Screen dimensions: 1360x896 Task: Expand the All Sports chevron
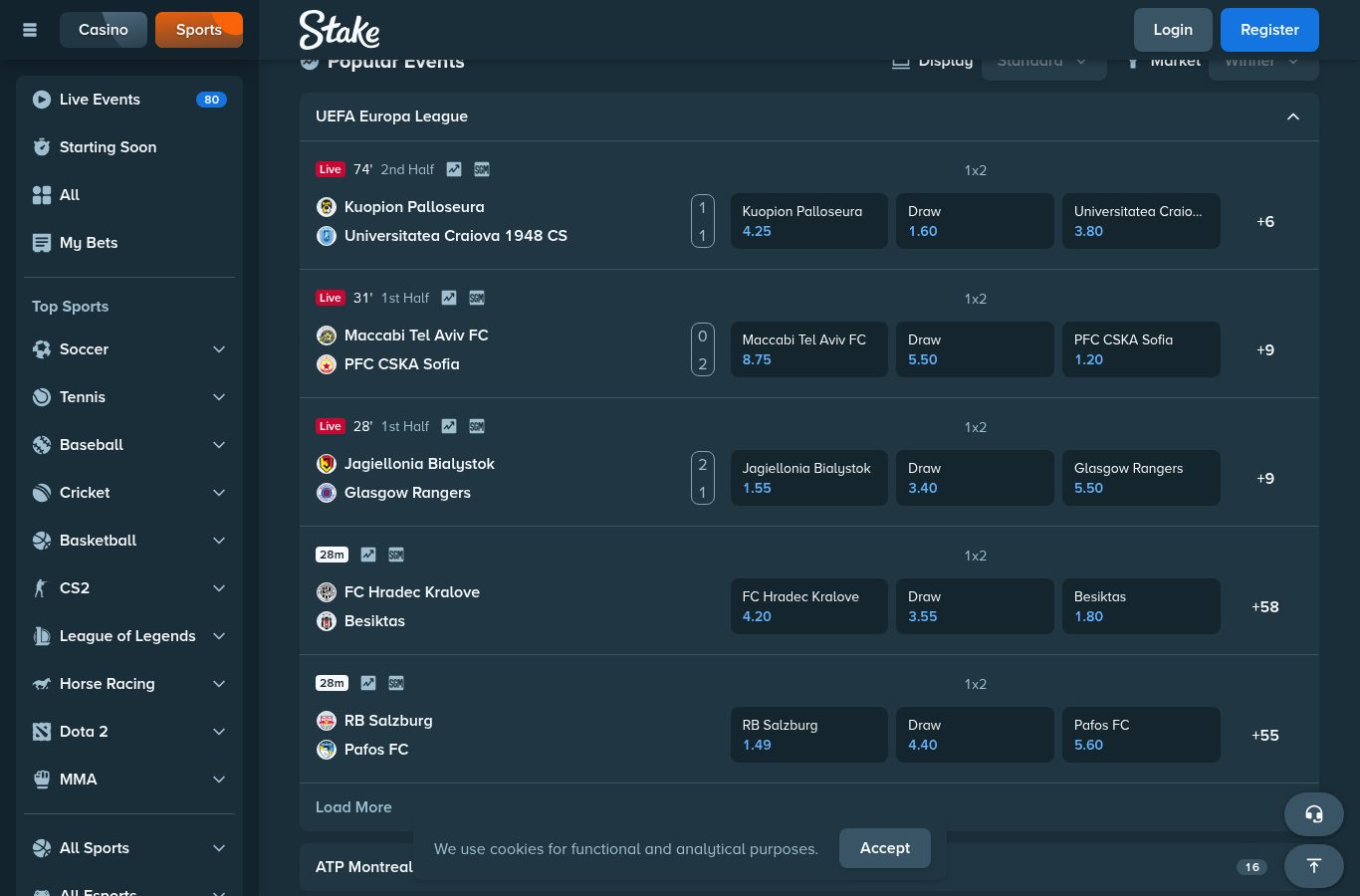[x=219, y=848]
